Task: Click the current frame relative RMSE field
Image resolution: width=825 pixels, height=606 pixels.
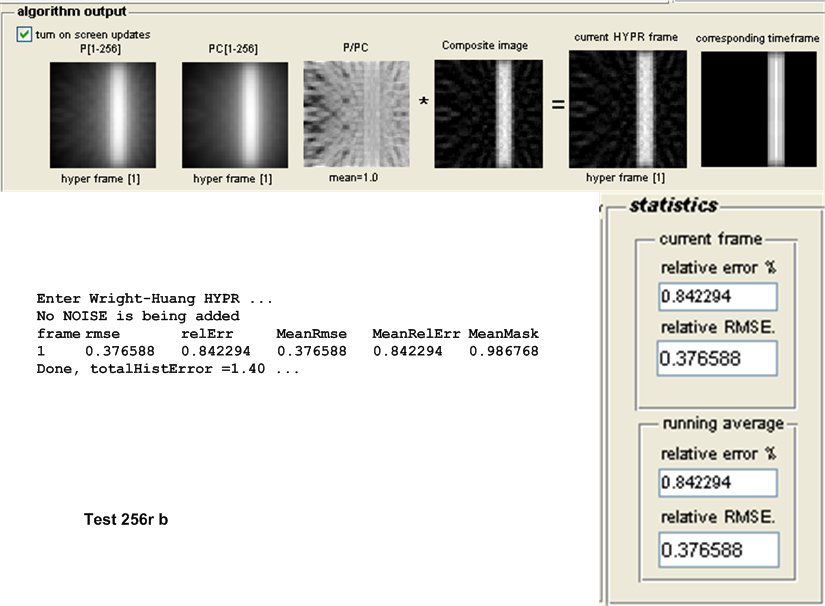Action: (716, 359)
